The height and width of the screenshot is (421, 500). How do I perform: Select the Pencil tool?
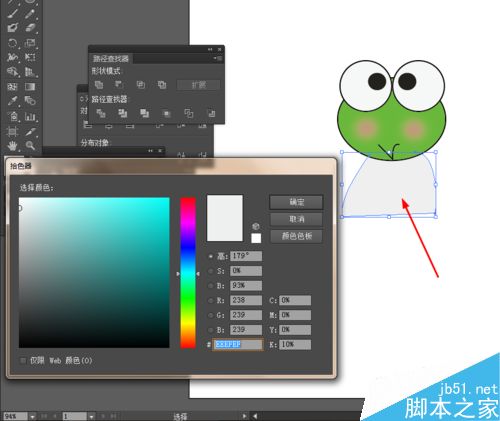pos(30,14)
